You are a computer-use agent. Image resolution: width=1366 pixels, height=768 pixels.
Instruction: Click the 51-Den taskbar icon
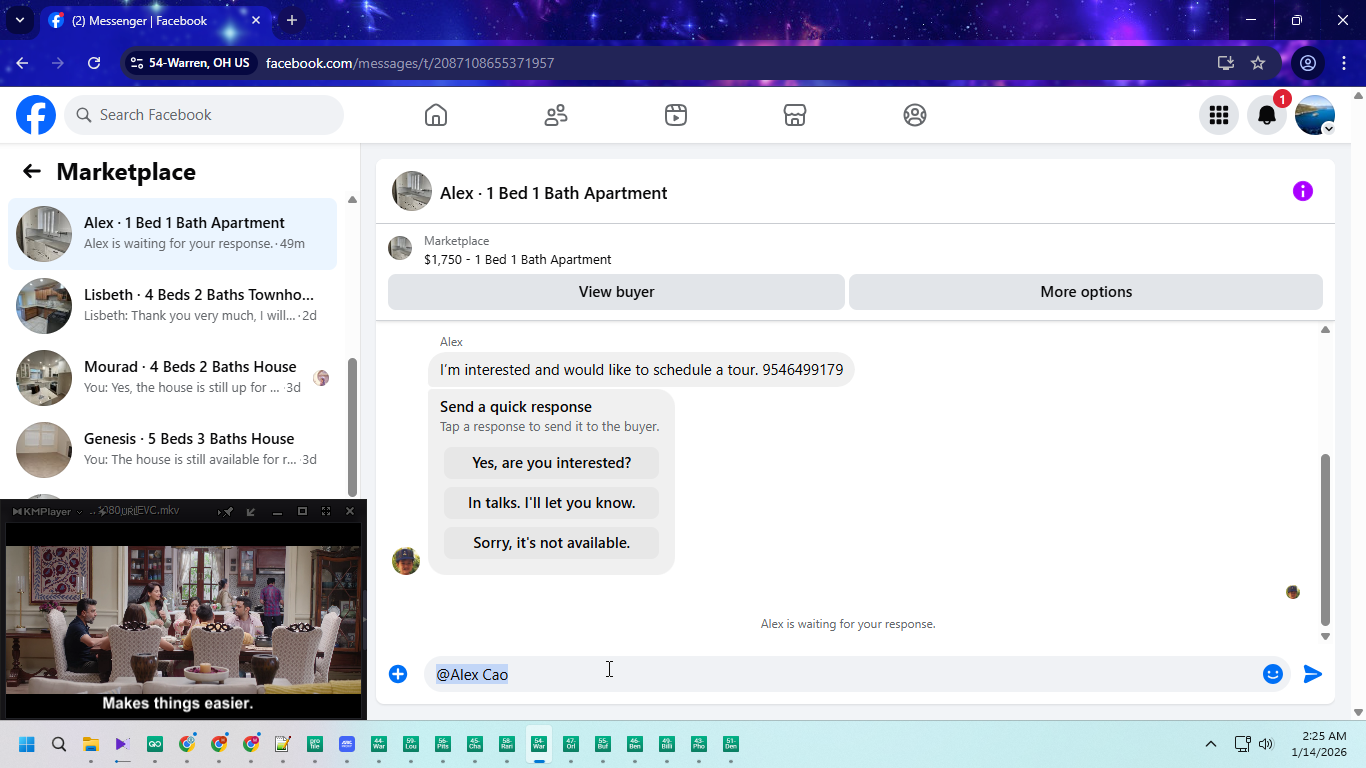(731, 744)
